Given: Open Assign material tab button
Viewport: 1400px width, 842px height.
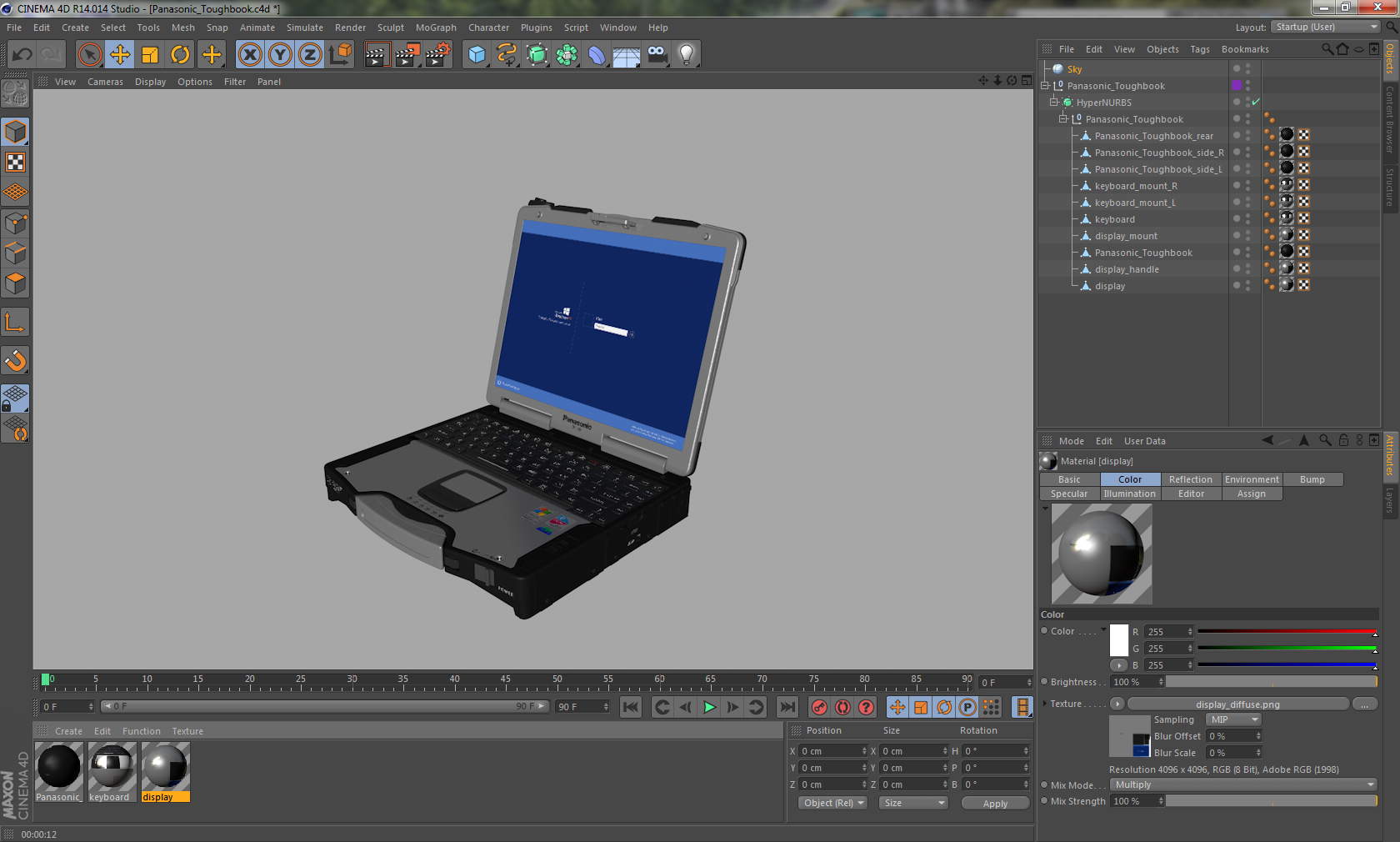Looking at the screenshot, I should [x=1252, y=494].
